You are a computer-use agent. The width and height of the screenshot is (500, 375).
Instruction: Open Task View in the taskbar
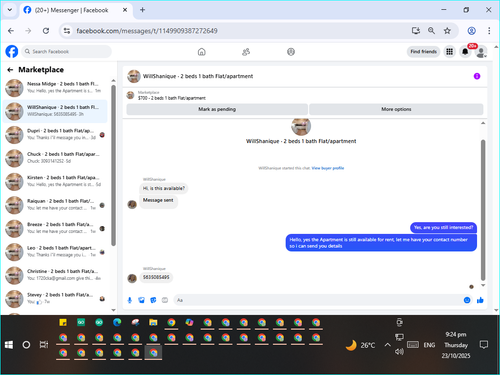coord(44,345)
